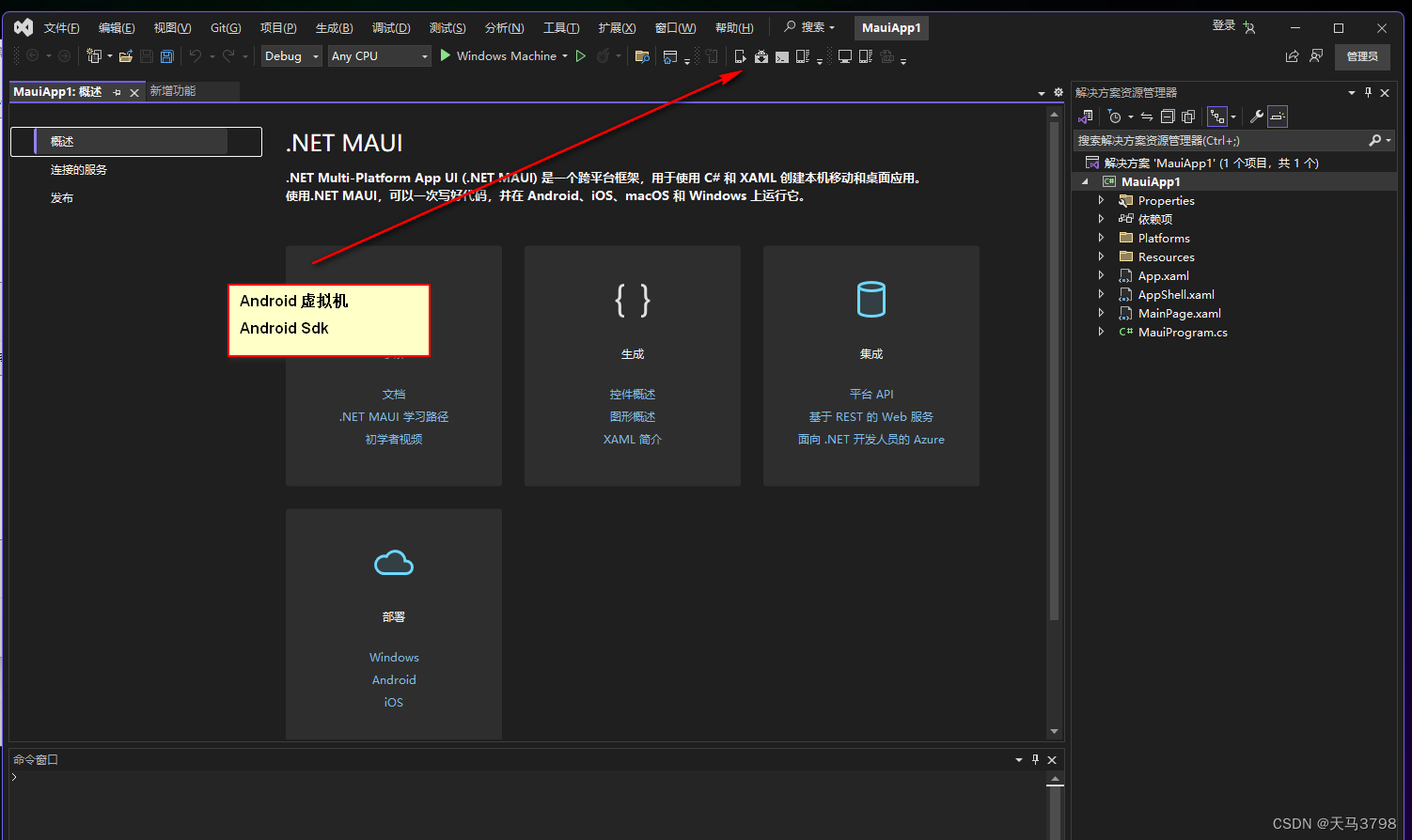Click the Open File folder icon
The image size is (1412, 840).
click(125, 56)
